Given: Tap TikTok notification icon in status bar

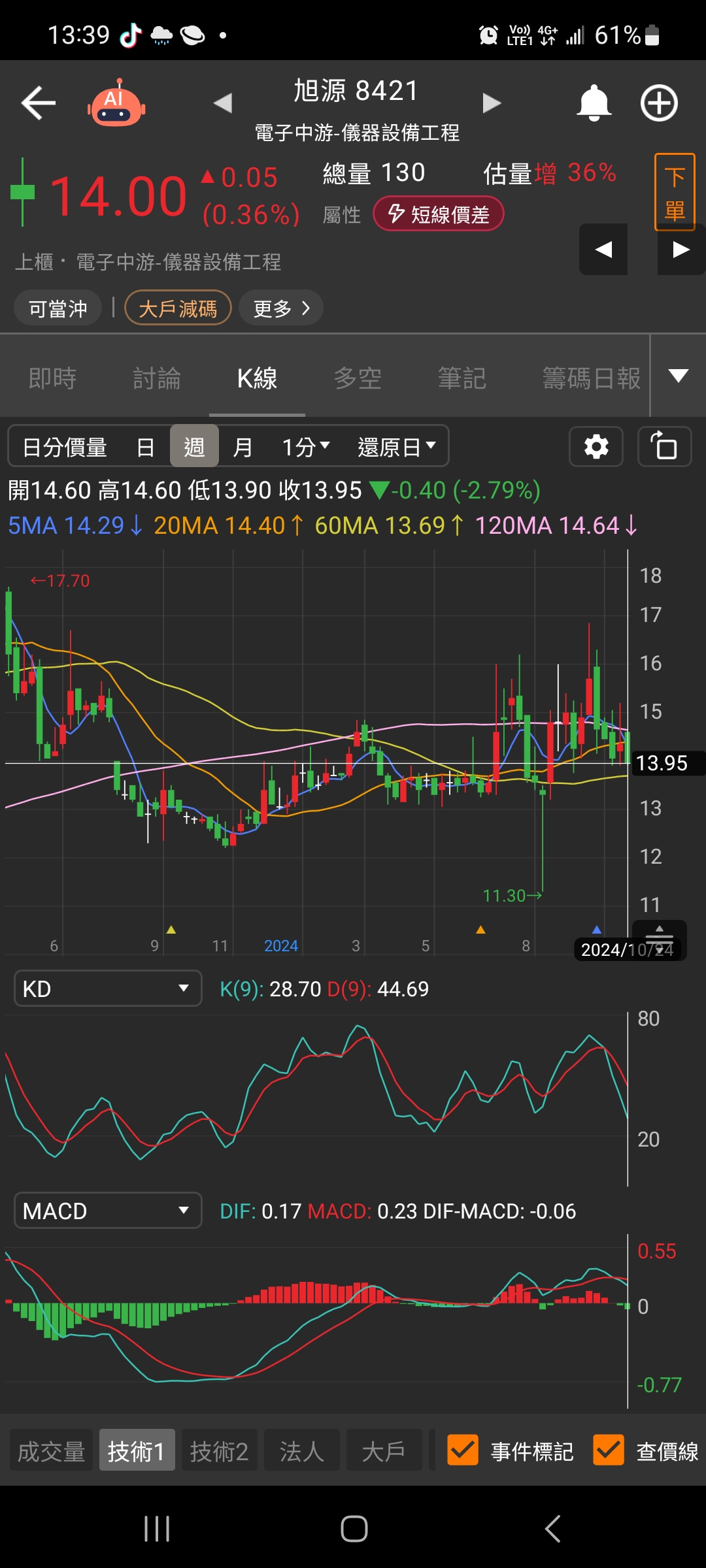Looking at the screenshot, I should (x=130, y=35).
